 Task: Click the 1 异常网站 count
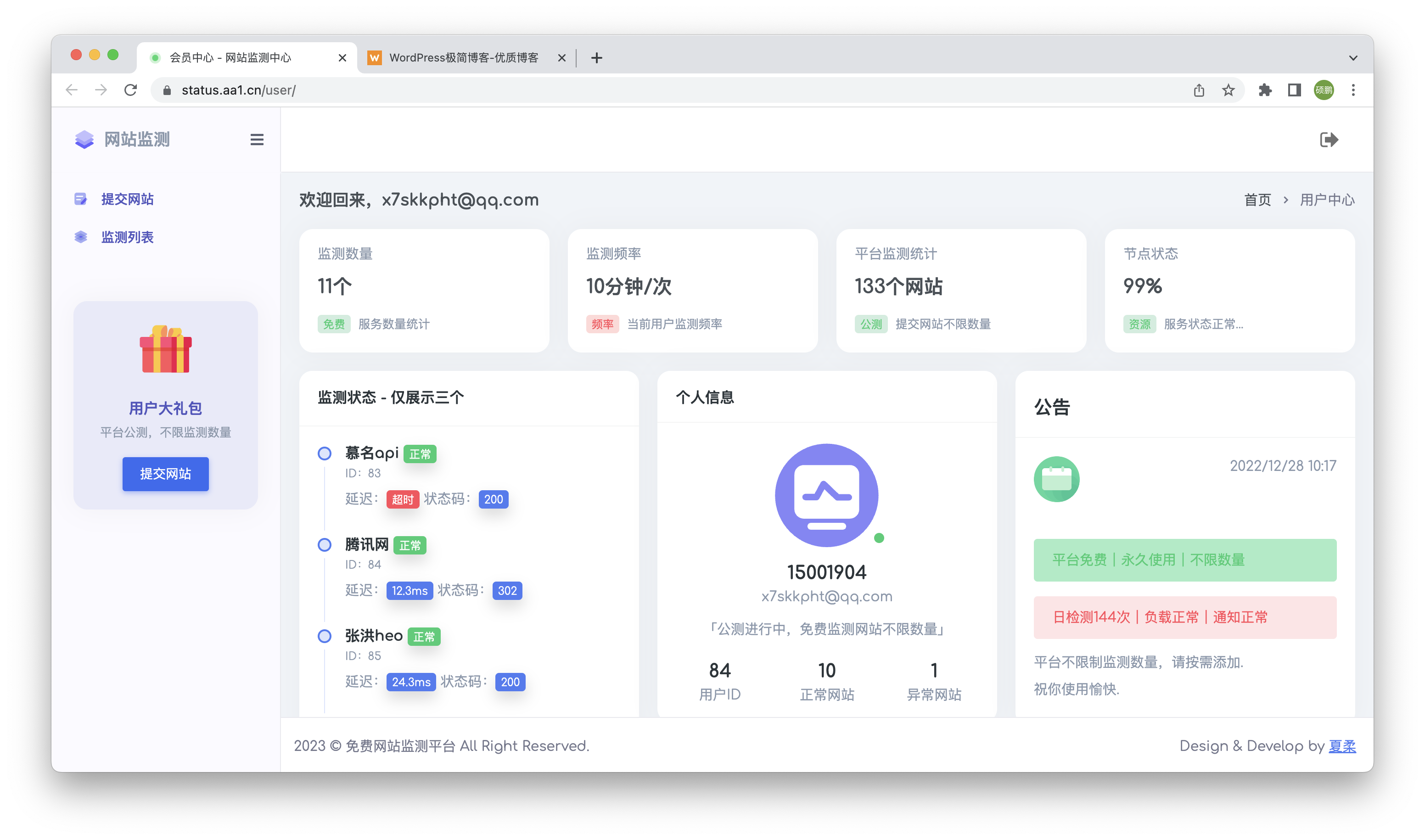934,671
